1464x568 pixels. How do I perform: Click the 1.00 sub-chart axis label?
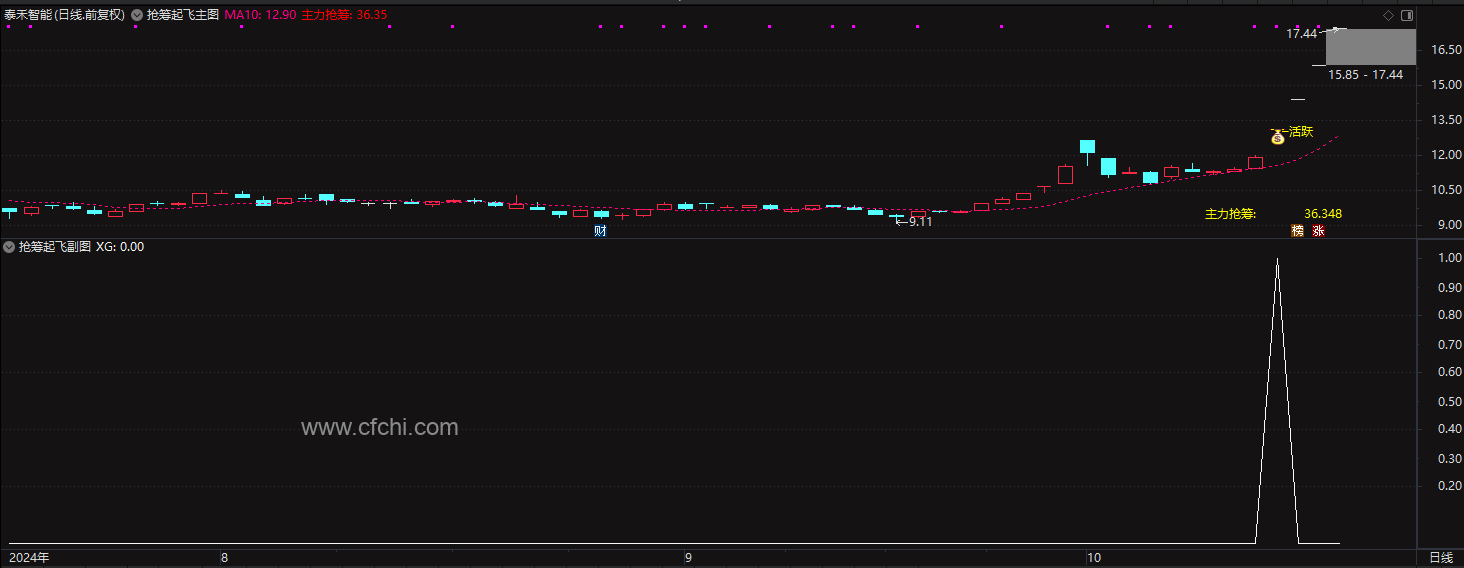tap(1449, 258)
